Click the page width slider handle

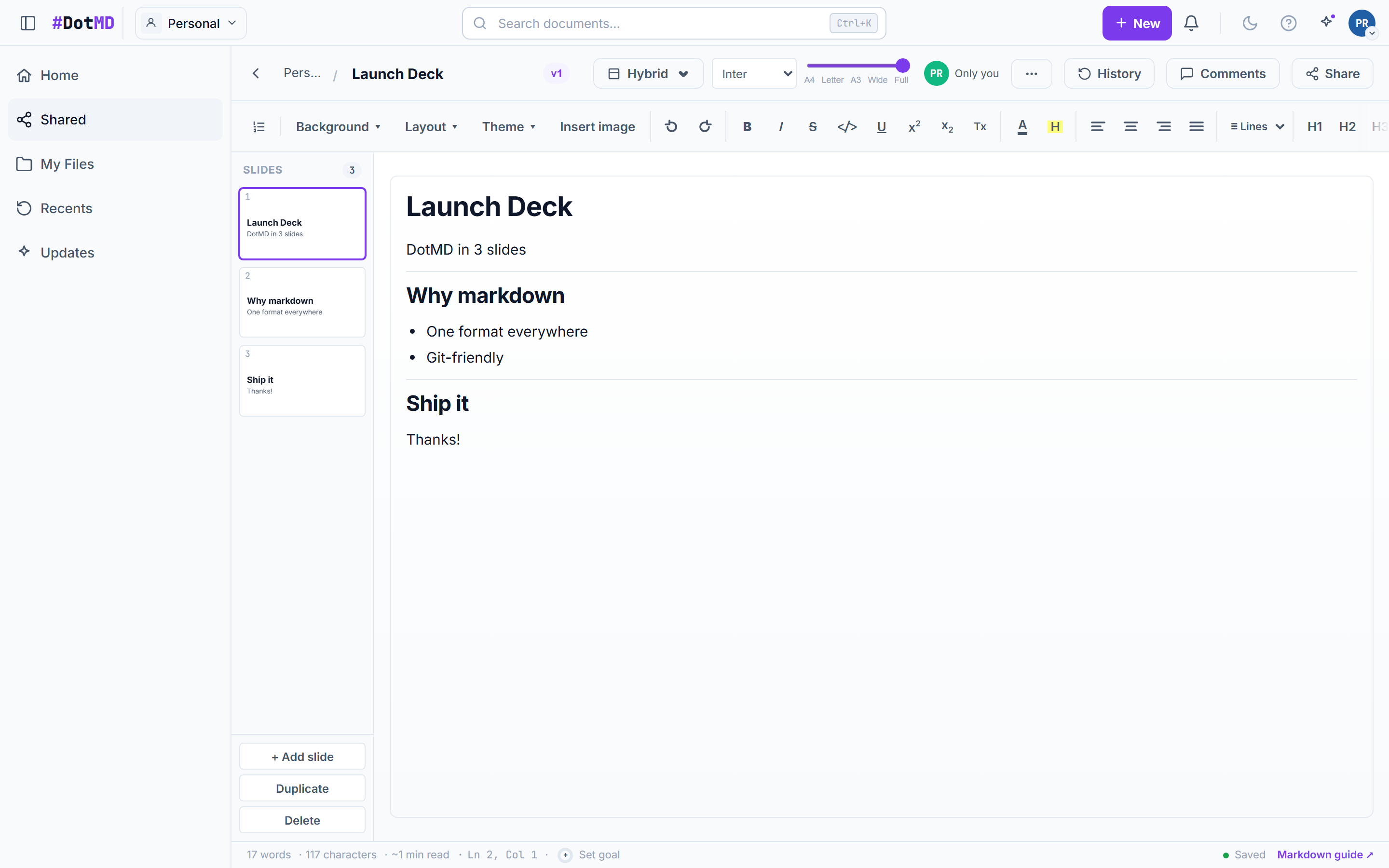pos(902,66)
